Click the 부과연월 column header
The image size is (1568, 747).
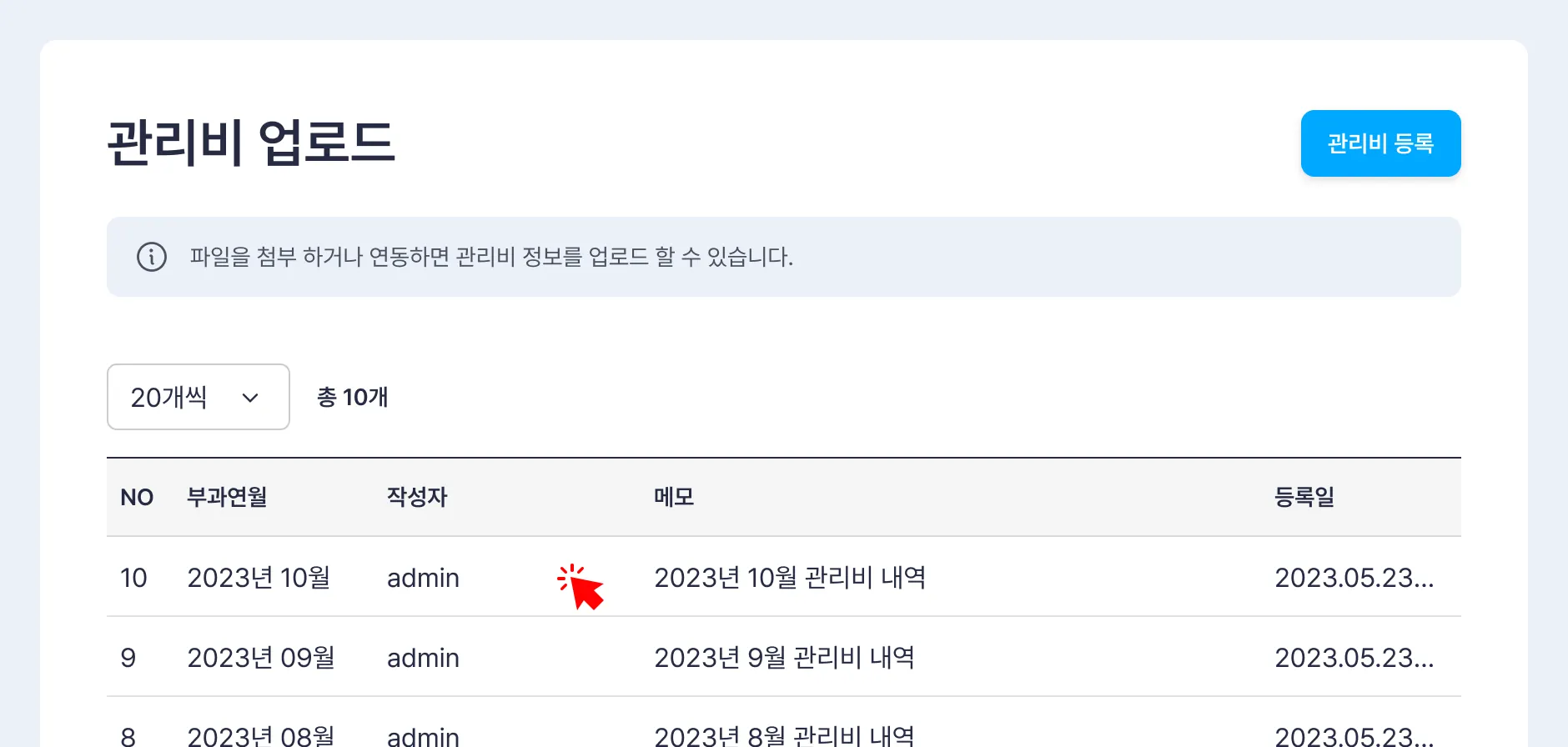pyautogui.click(x=227, y=497)
